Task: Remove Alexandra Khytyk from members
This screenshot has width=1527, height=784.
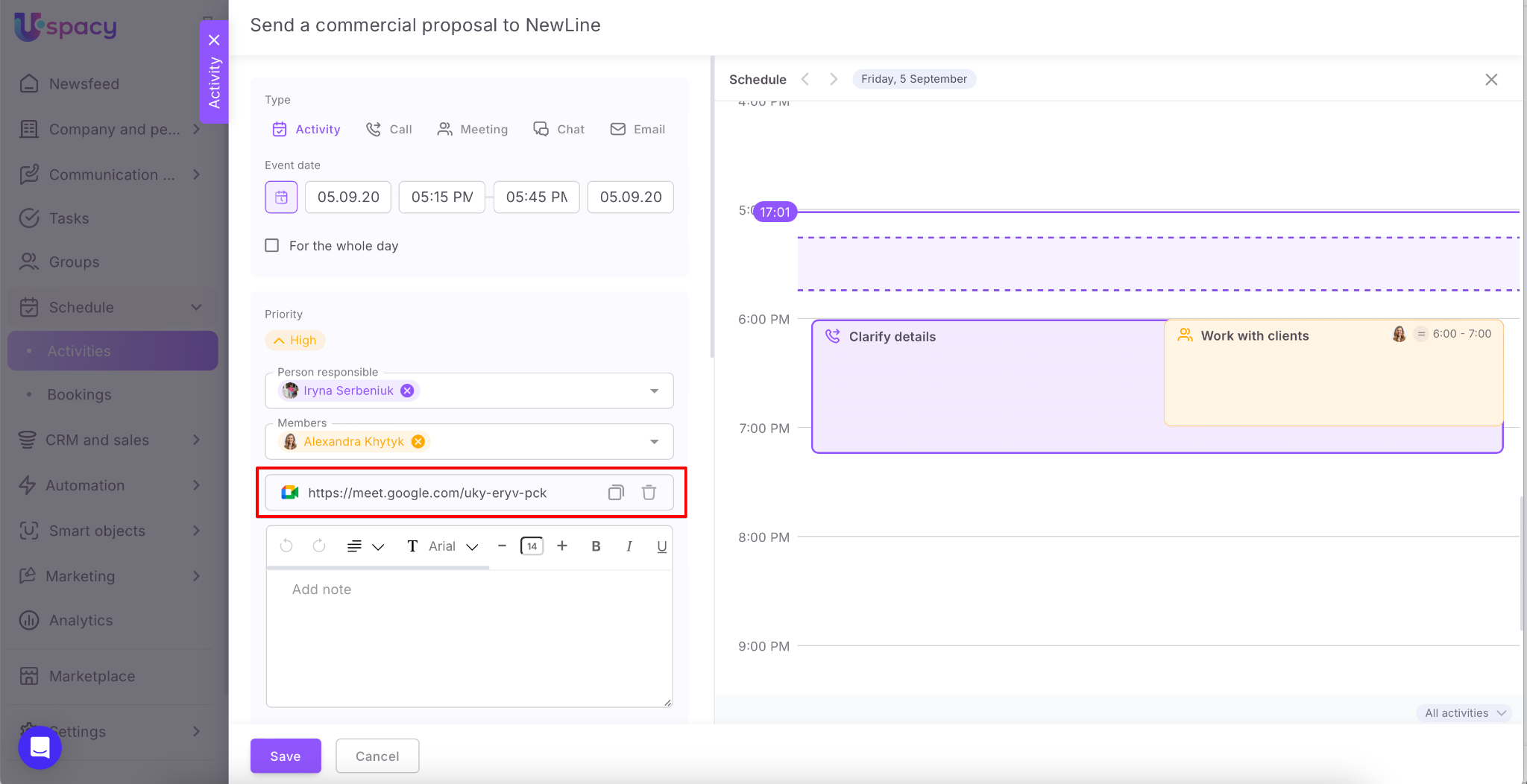Action: click(418, 441)
